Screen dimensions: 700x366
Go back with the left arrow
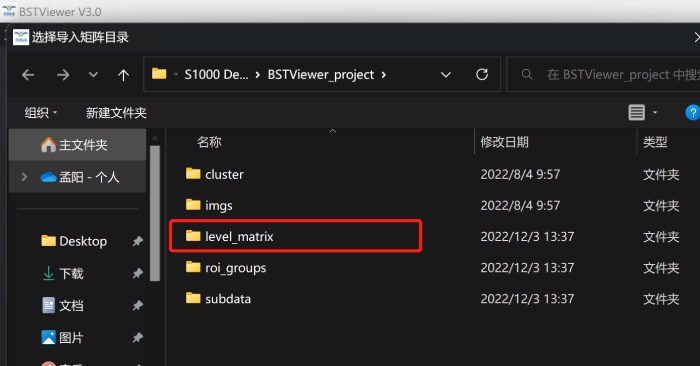28,75
